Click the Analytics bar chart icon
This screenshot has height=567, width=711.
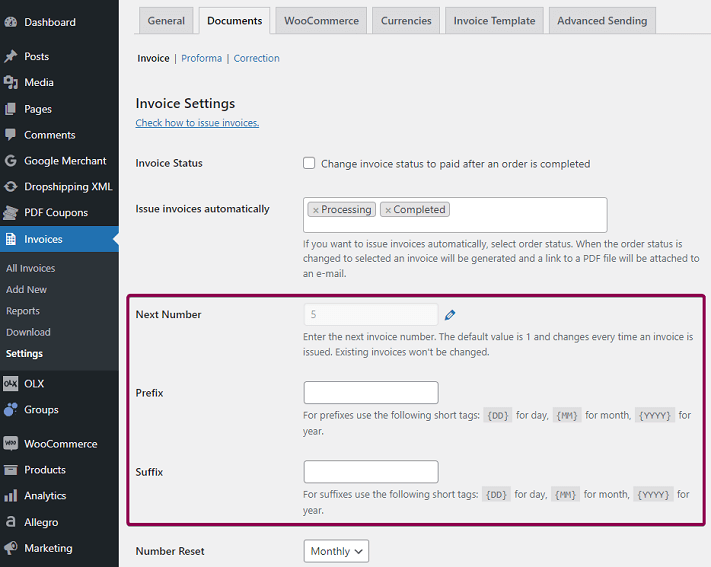[11, 496]
